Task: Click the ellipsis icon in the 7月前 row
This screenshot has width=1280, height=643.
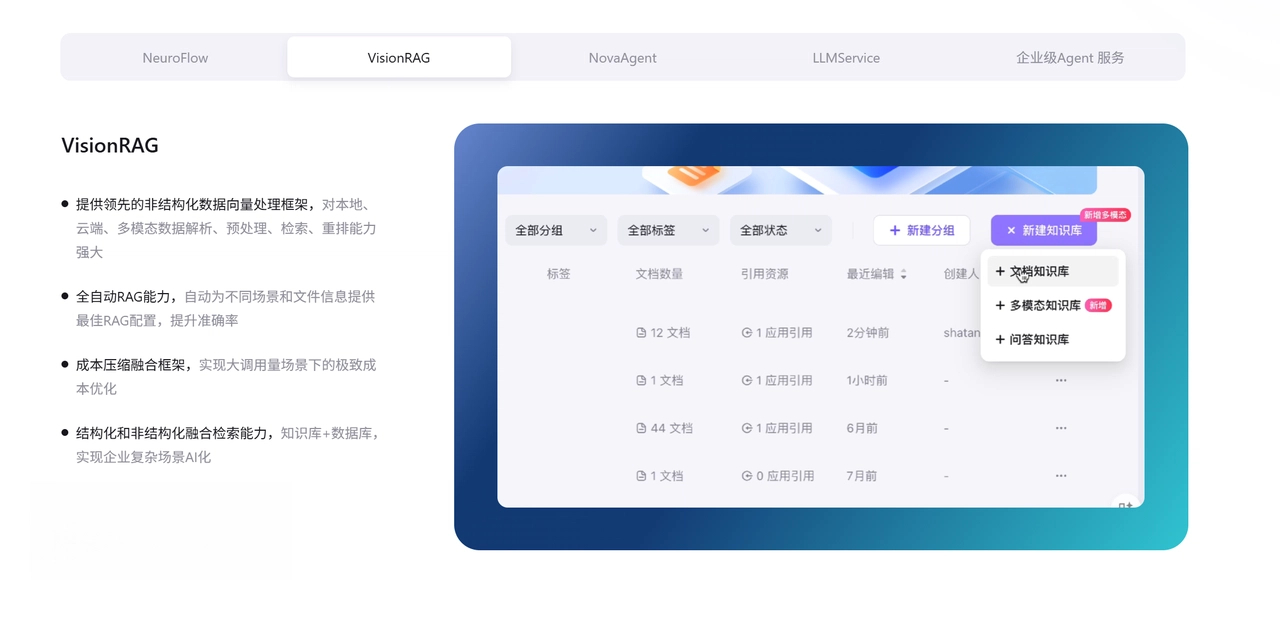Action: (1061, 476)
